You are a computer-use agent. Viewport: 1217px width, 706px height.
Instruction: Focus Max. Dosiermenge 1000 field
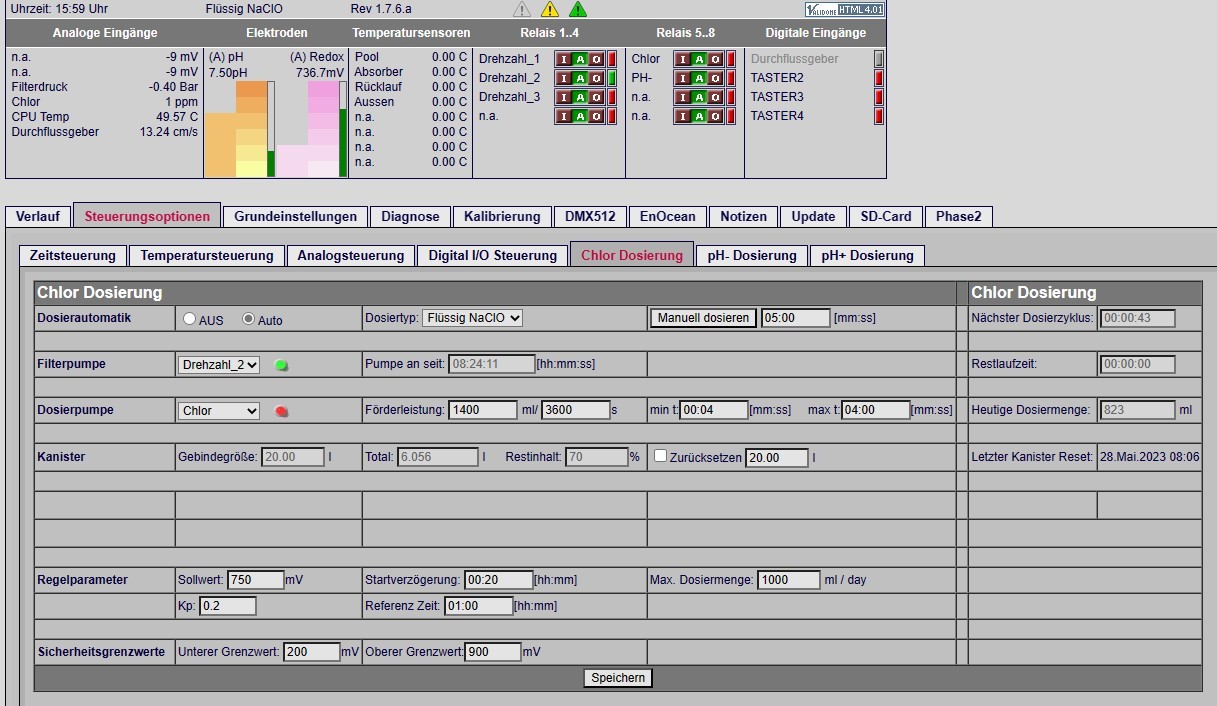[788, 580]
